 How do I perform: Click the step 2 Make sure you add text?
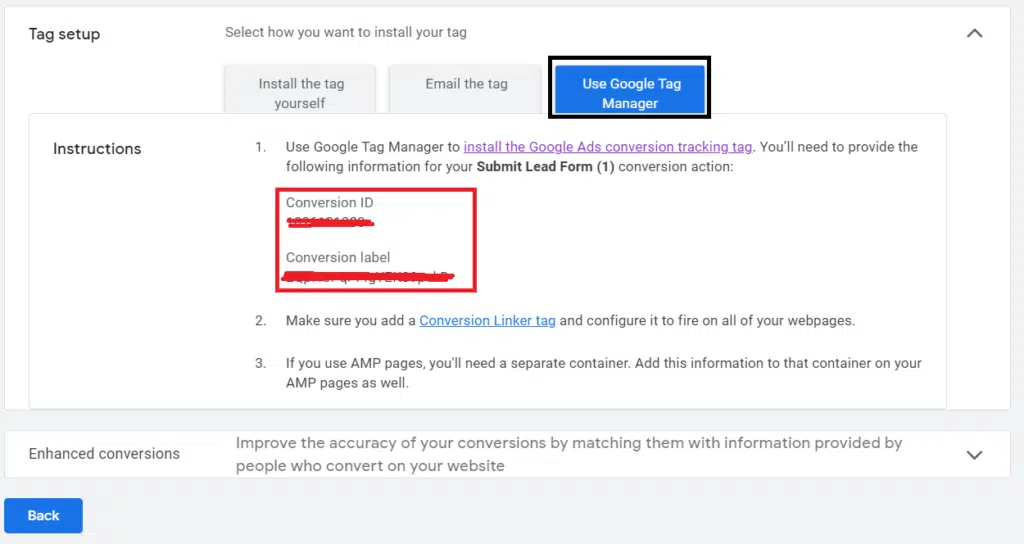coord(350,321)
